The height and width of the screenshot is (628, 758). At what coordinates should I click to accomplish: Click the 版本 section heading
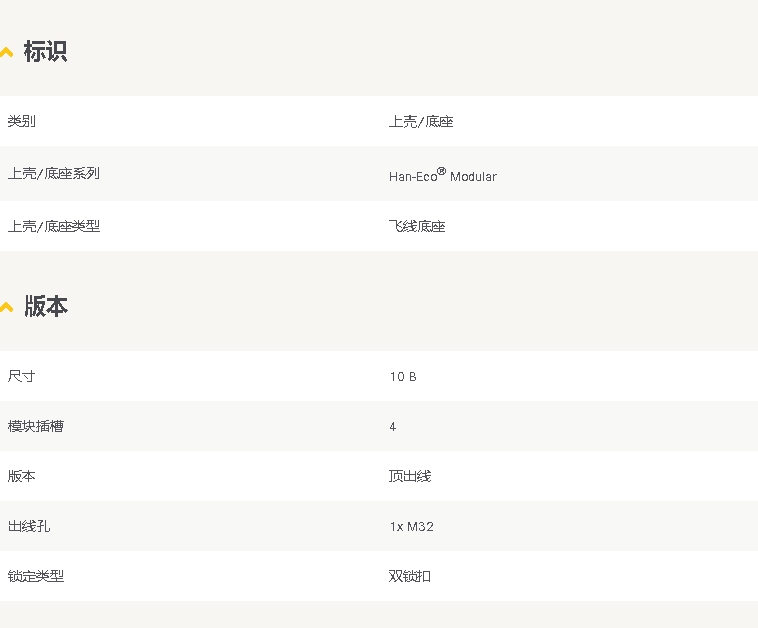tap(45, 307)
